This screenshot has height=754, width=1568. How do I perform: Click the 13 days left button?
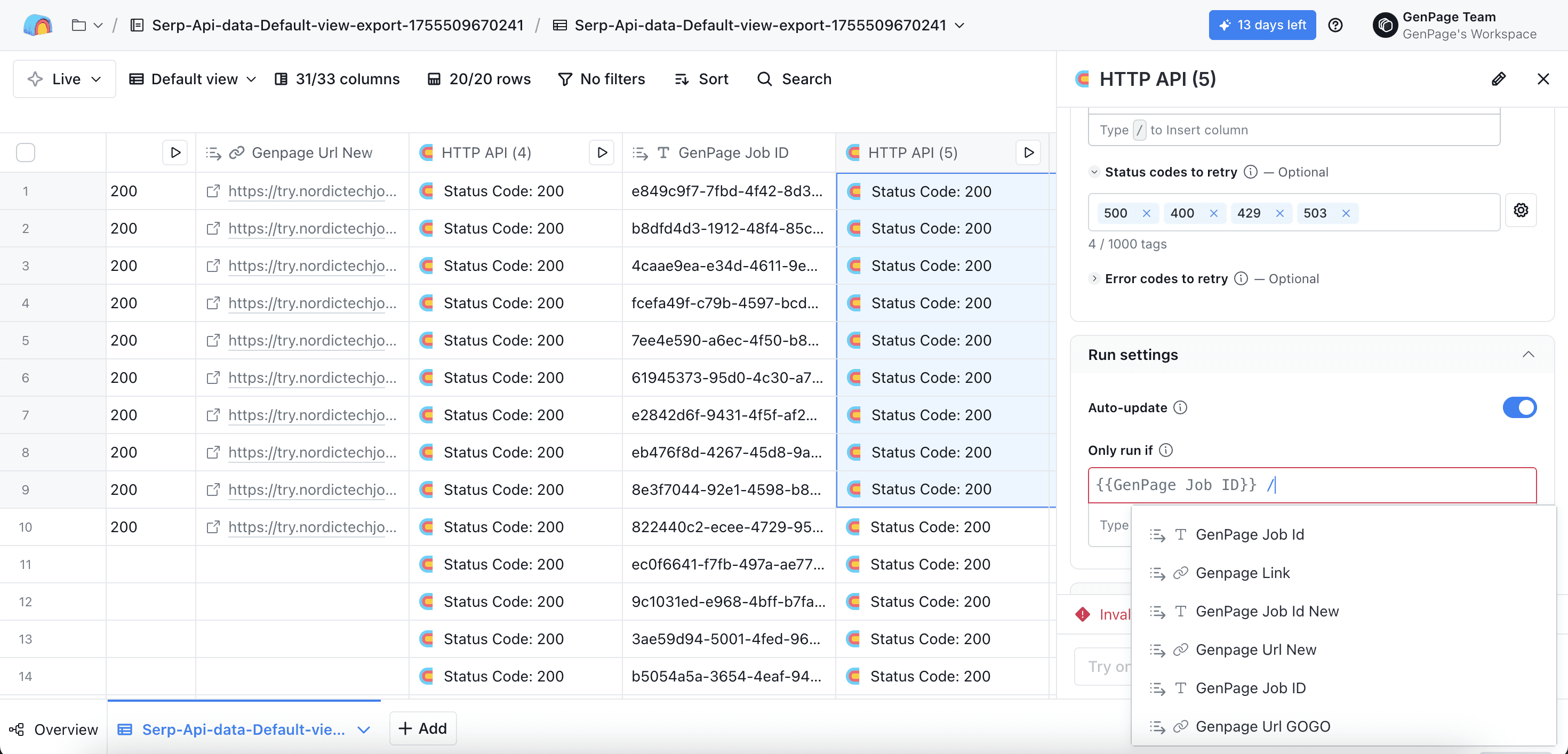[x=1261, y=25]
